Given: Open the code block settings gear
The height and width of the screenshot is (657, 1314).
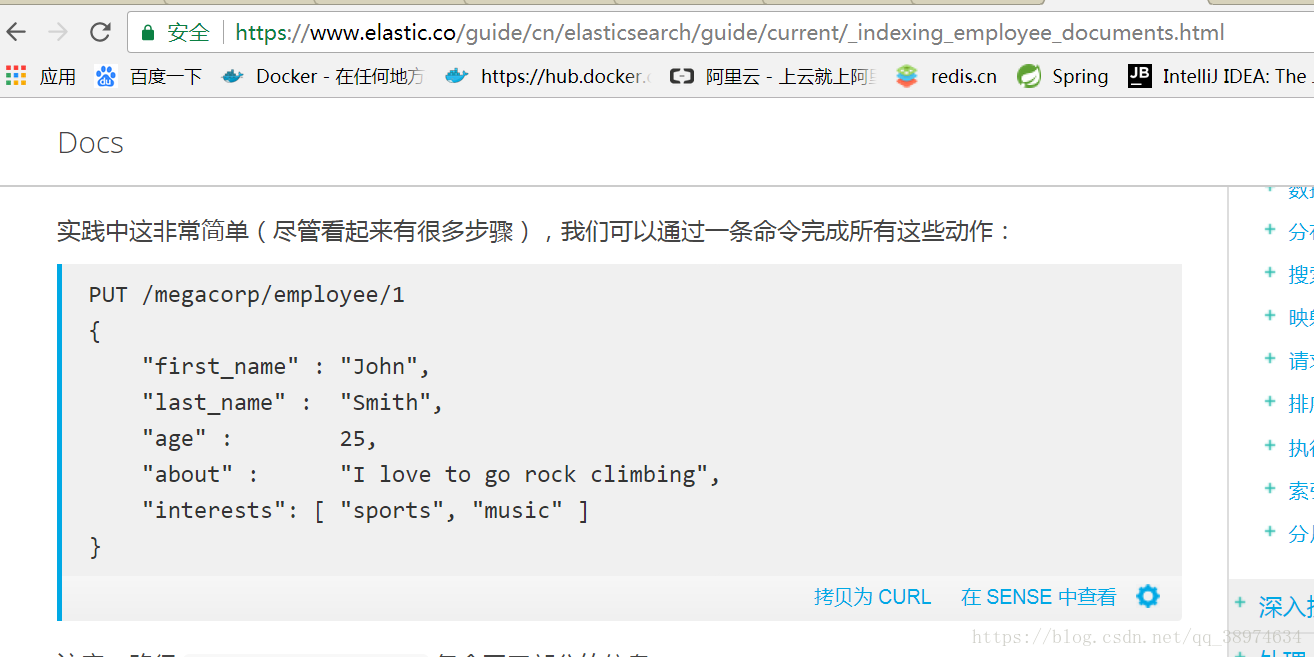Looking at the screenshot, I should 1148,597.
